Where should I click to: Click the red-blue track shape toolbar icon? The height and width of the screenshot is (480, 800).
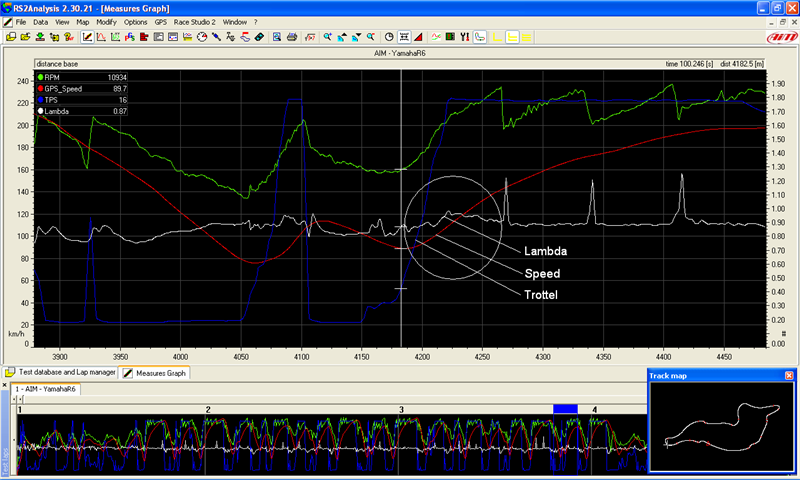click(245, 37)
